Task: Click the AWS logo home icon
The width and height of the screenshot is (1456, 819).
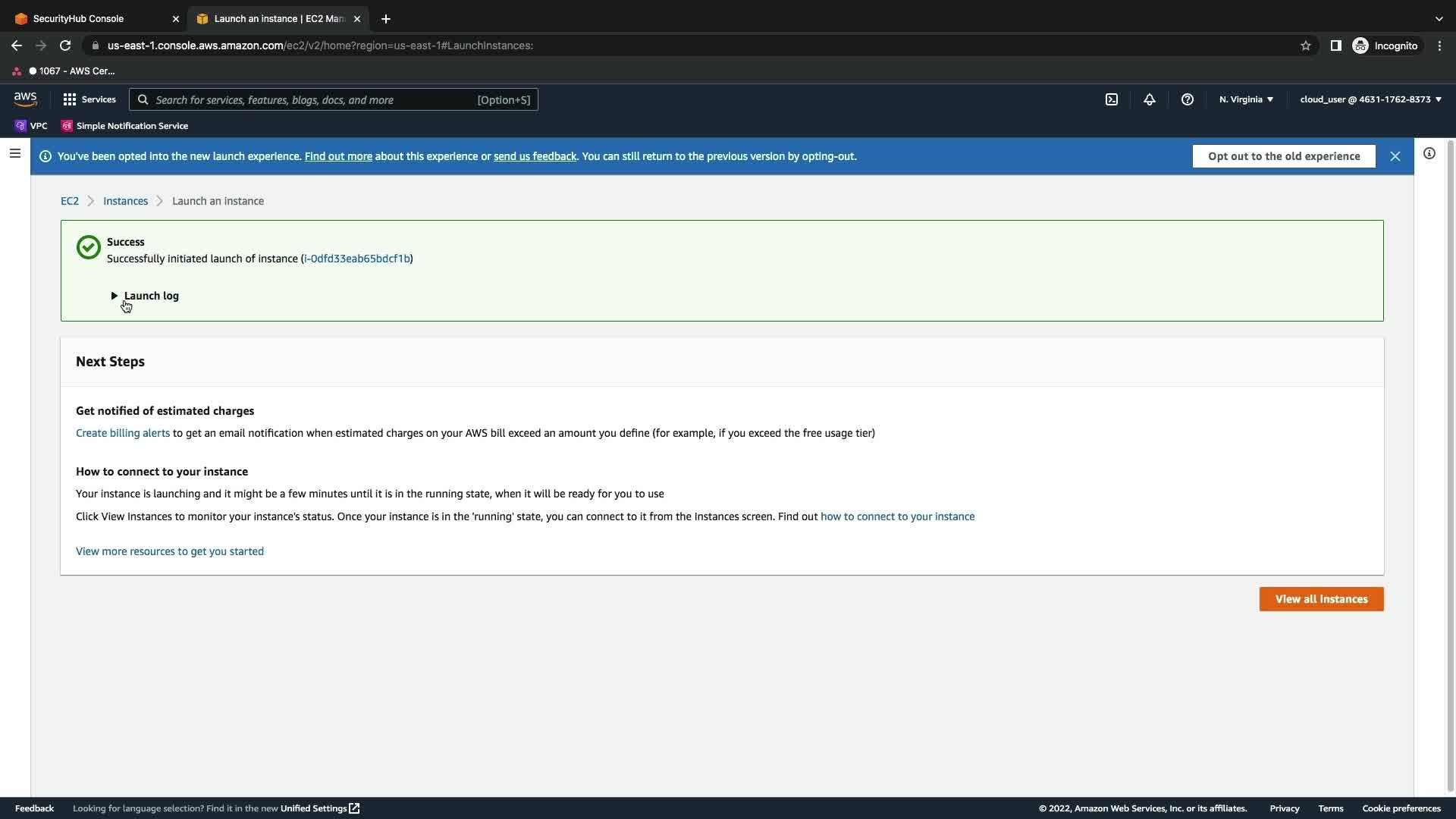Action: [25, 99]
